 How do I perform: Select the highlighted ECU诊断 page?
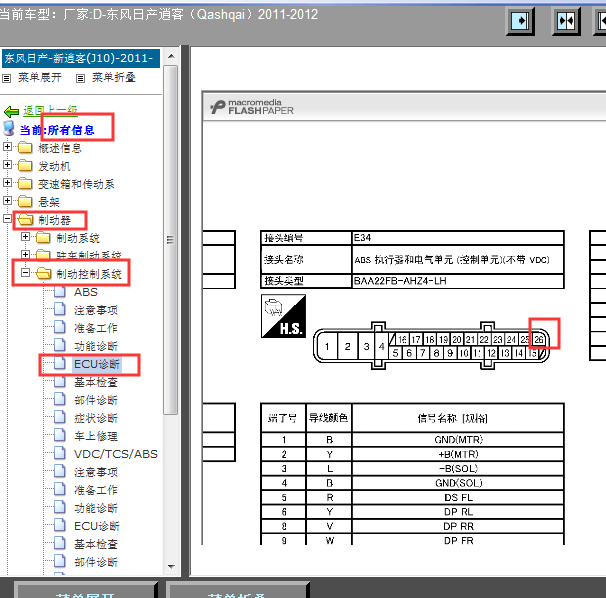click(x=97, y=364)
